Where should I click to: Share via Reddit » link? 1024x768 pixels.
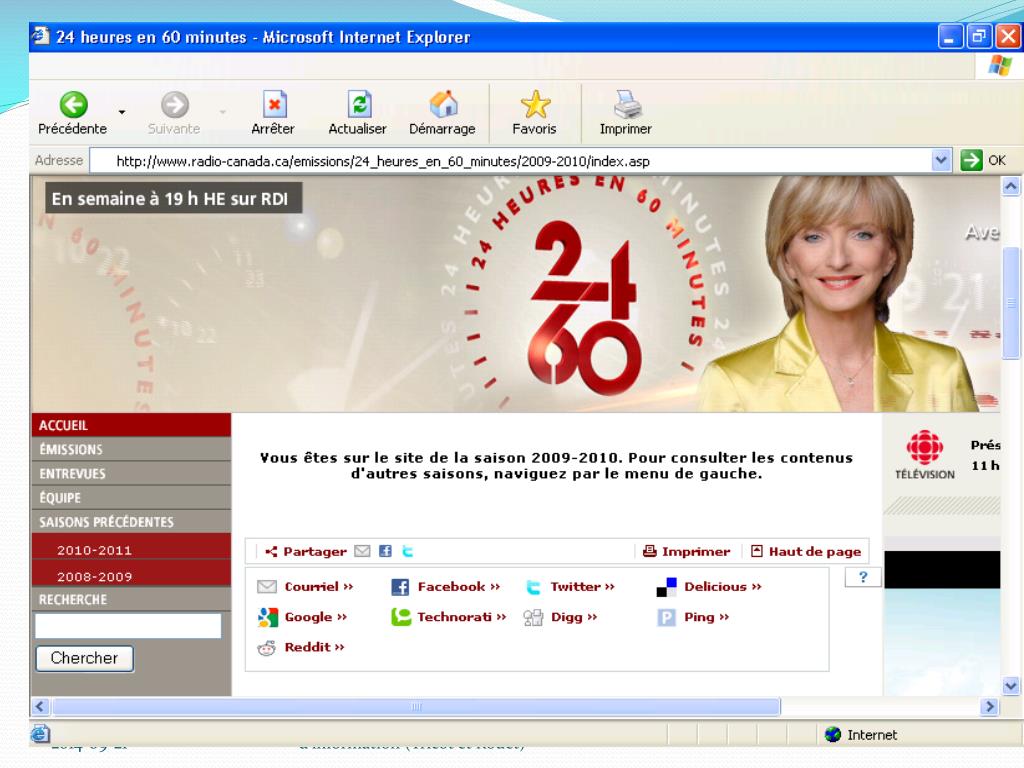(314, 647)
